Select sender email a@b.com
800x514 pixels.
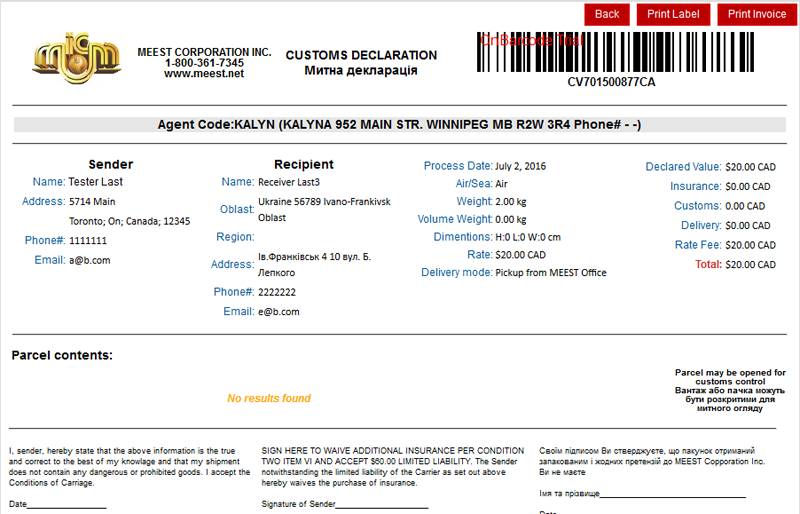tap(89, 260)
